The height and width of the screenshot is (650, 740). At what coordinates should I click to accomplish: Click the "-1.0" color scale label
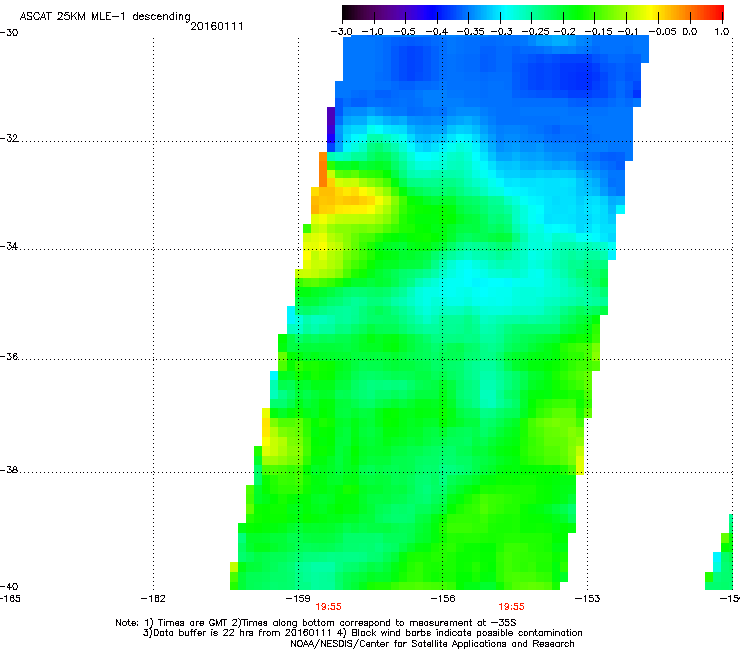tap(372, 32)
